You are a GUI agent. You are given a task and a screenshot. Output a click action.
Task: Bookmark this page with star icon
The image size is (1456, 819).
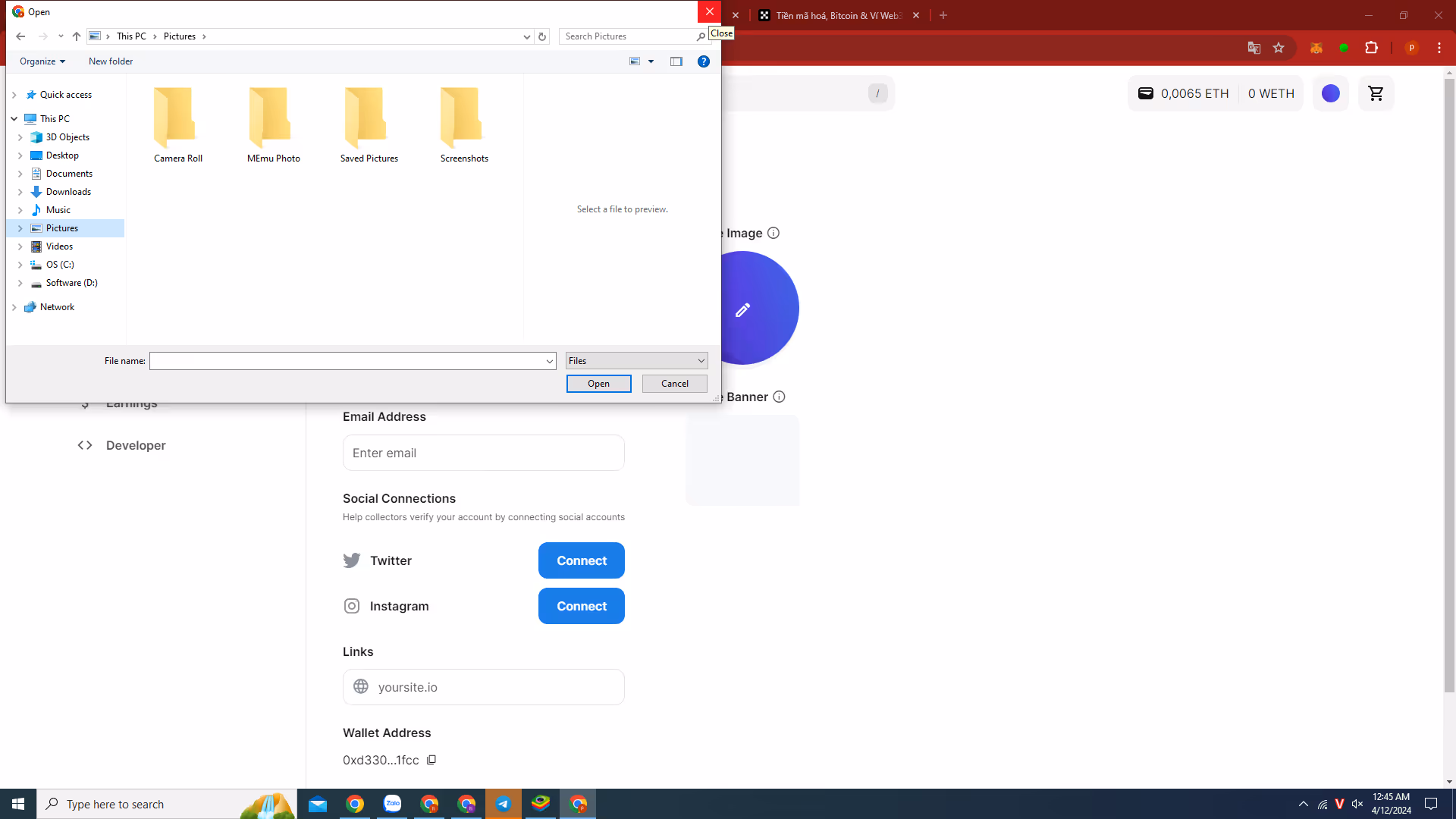[x=1279, y=48]
